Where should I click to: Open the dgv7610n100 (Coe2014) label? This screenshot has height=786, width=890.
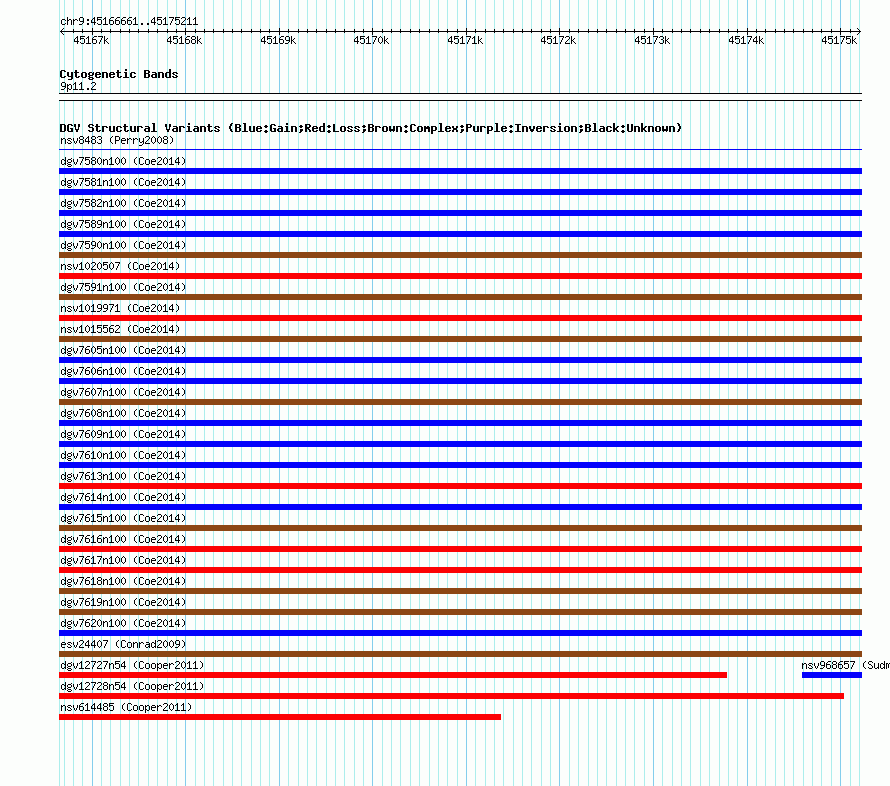(x=123, y=455)
